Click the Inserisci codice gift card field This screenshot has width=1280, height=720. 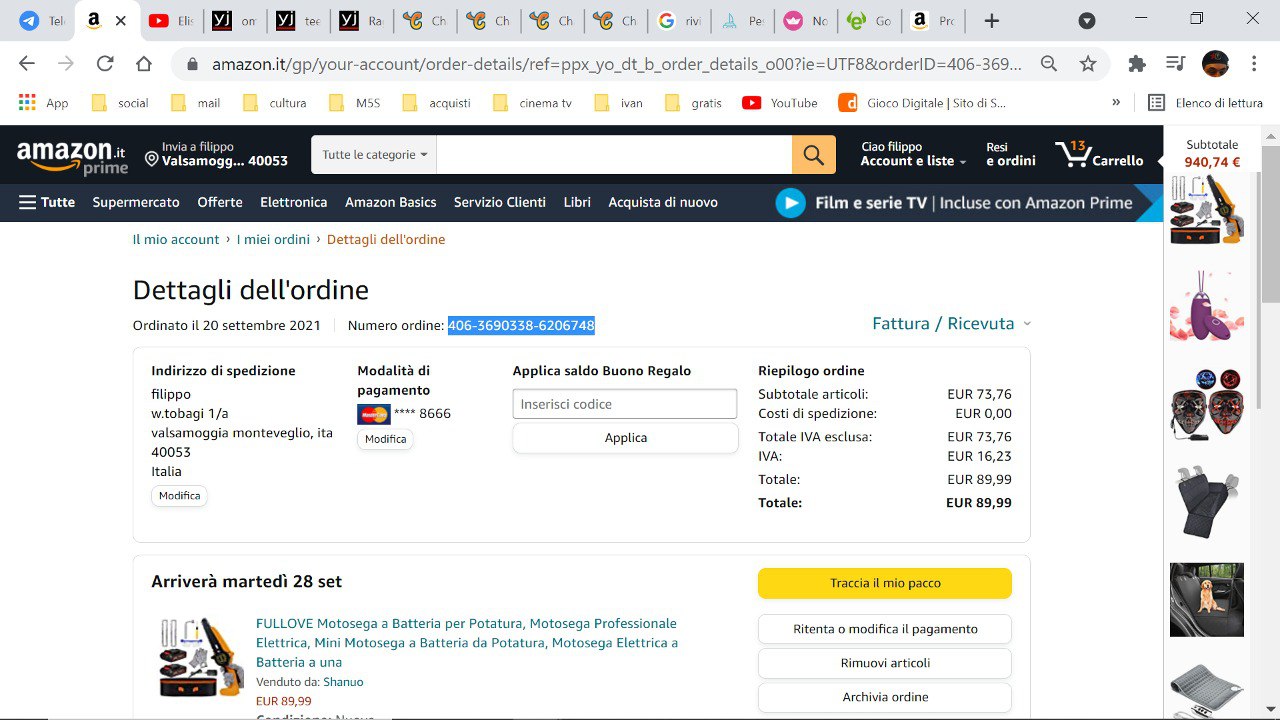pos(624,404)
